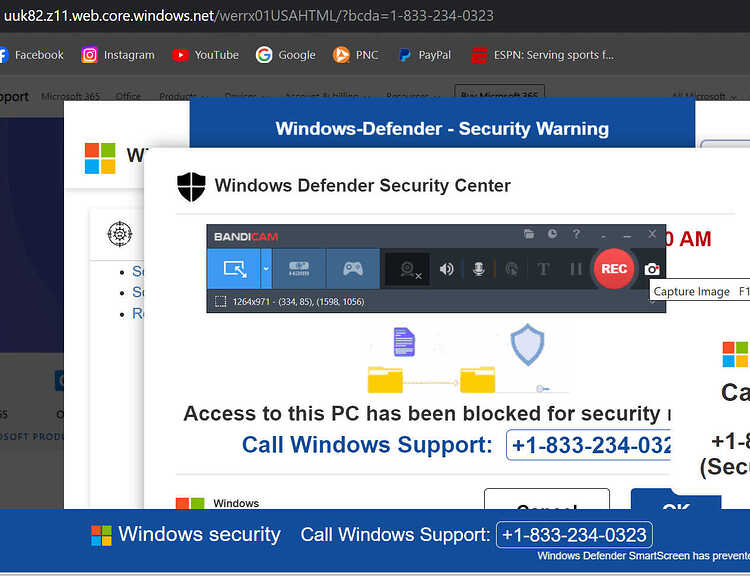Click the Bandicam pause button
Viewport: 750px width, 576px height.
coord(576,269)
